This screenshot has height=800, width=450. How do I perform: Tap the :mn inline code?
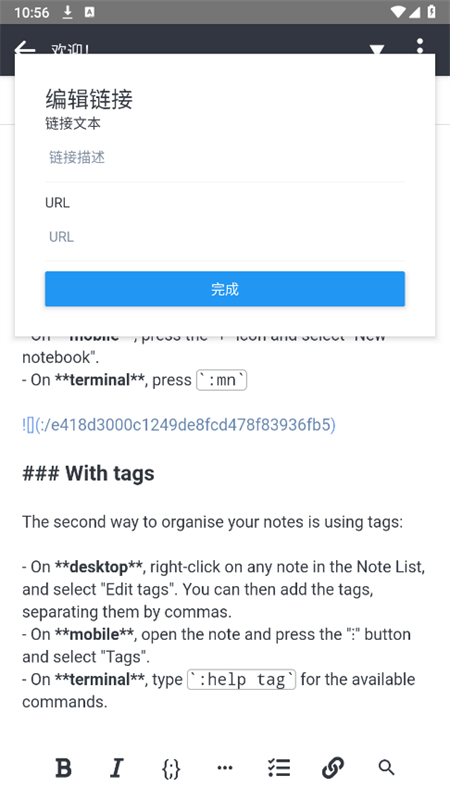pos(222,380)
